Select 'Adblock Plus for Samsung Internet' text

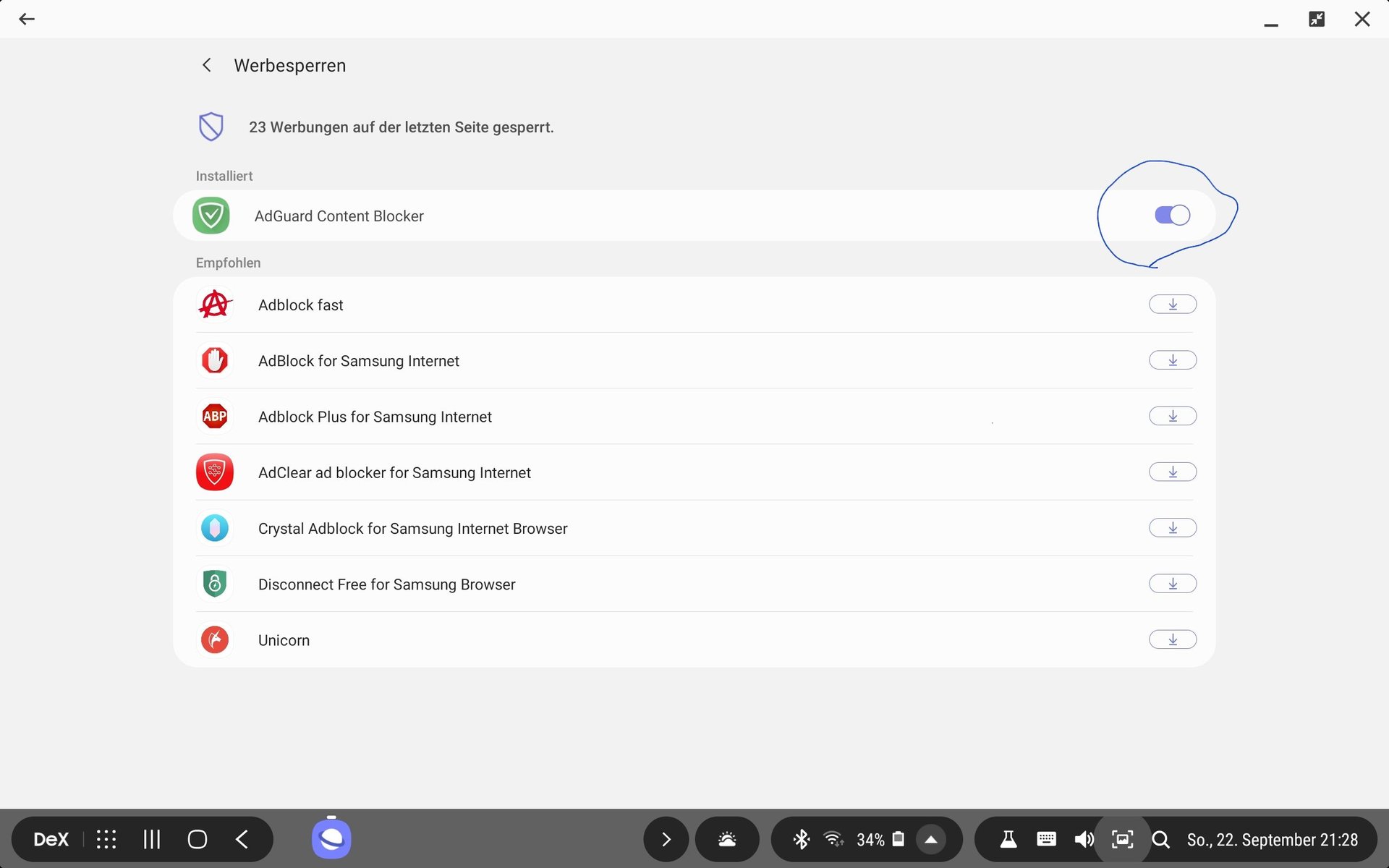[x=375, y=417]
